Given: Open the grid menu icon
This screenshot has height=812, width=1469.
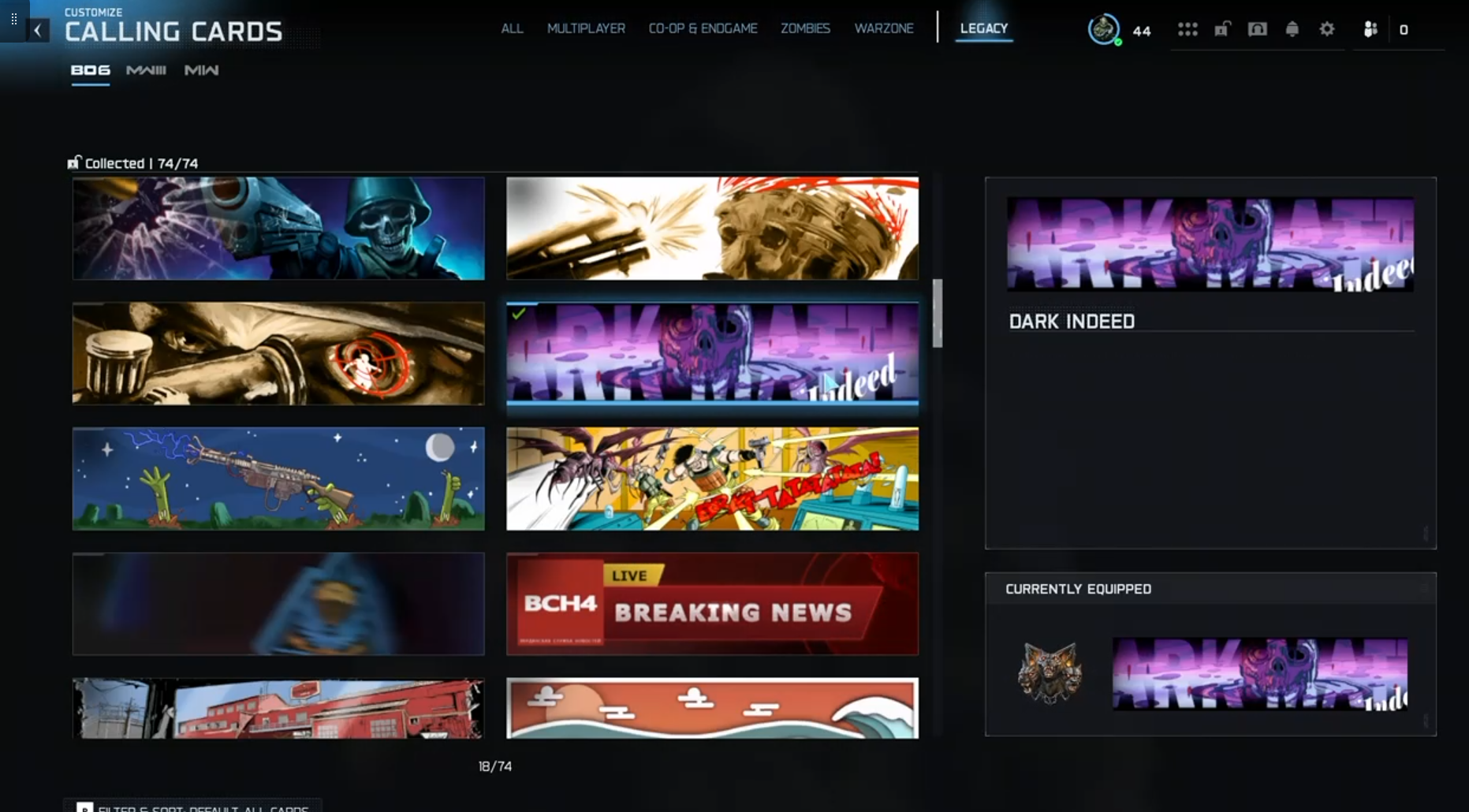Looking at the screenshot, I should [x=1188, y=29].
